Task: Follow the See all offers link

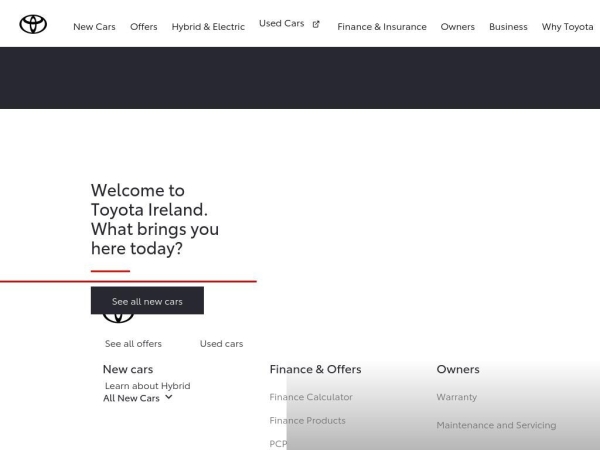Action: 133,344
